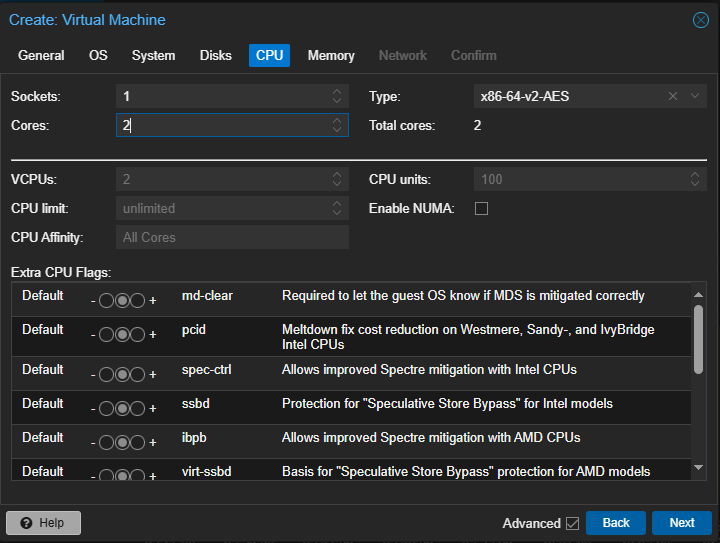Click the plus icon for md-clear flag
Image resolution: width=720 pixels, height=543 pixels.
153,301
